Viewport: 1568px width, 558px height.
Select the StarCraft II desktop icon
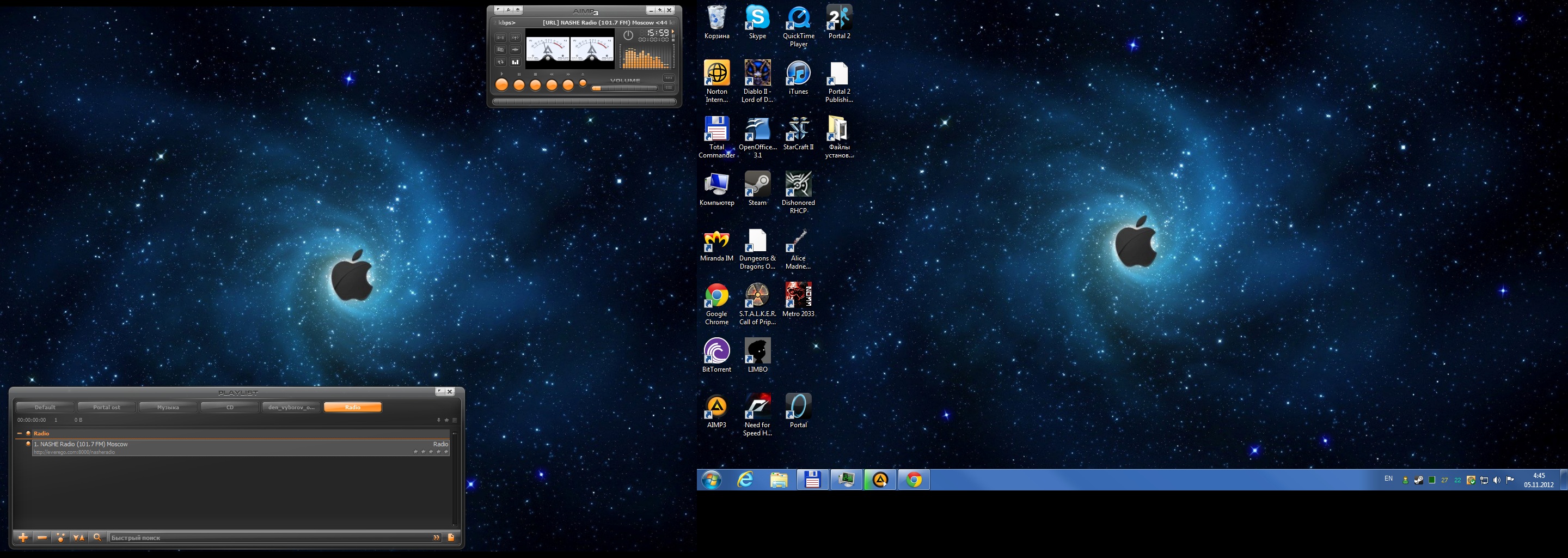(x=798, y=134)
